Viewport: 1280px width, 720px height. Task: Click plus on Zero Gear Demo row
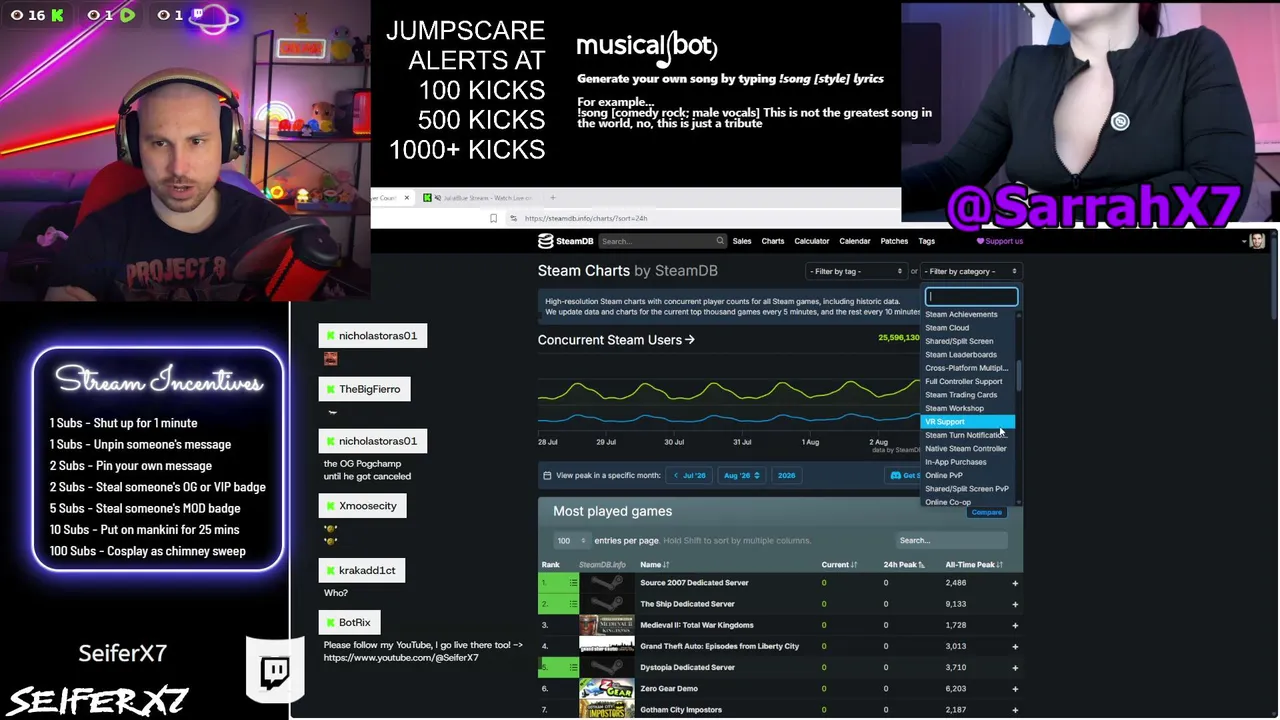pyautogui.click(x=1015, y=689)
